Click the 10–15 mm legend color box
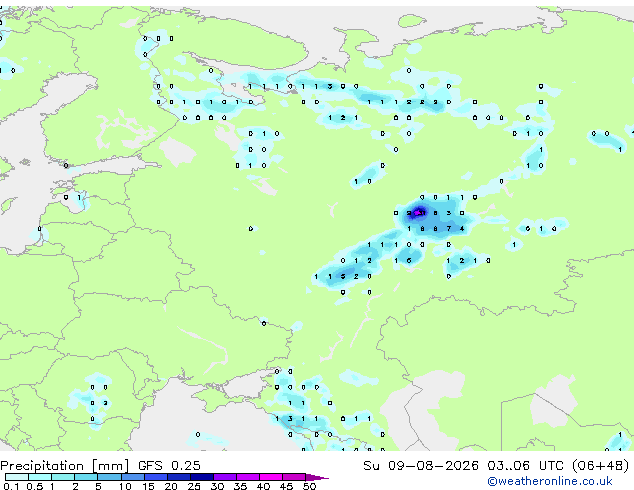634x490 pixels. click(132, 477)
